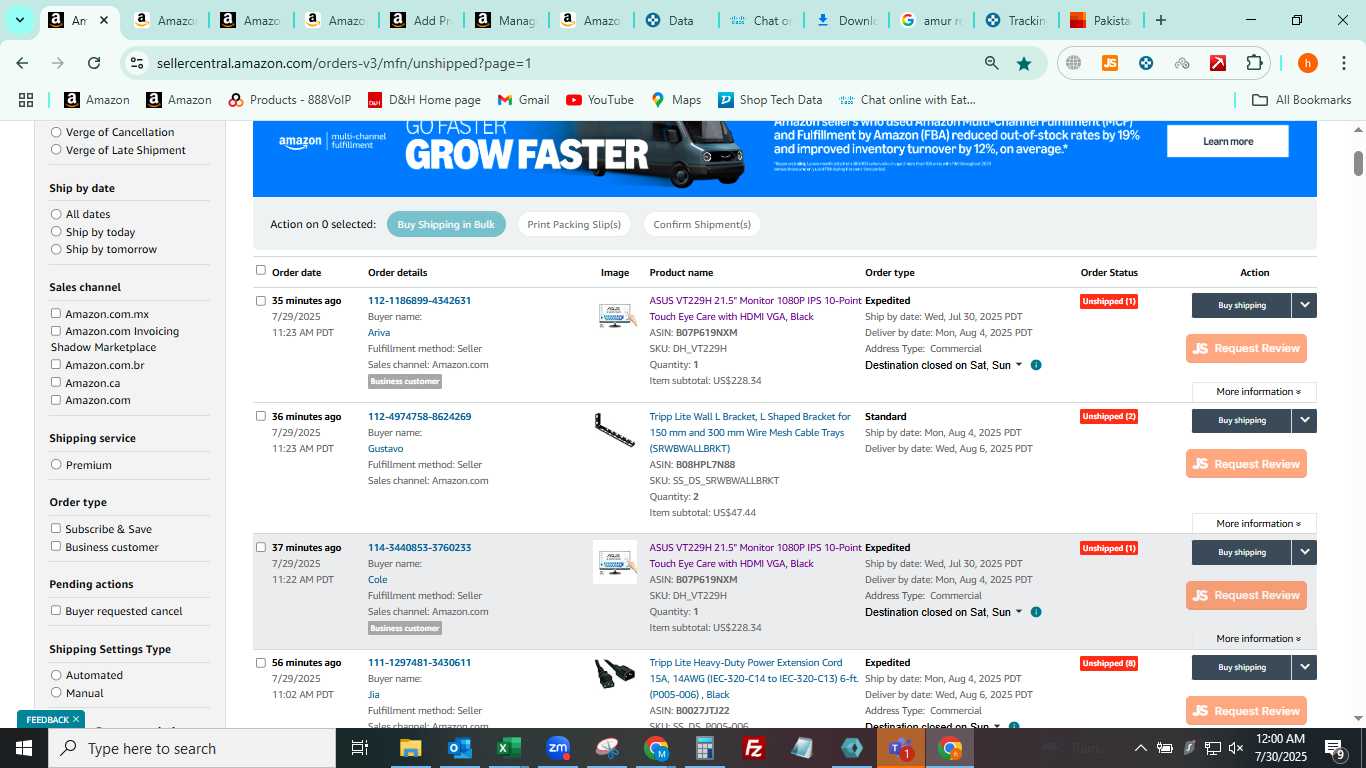This screenshot has width=1366, height=768.
Task: Open the red pickaxe extension icon
Action: tap(1218, 63)
